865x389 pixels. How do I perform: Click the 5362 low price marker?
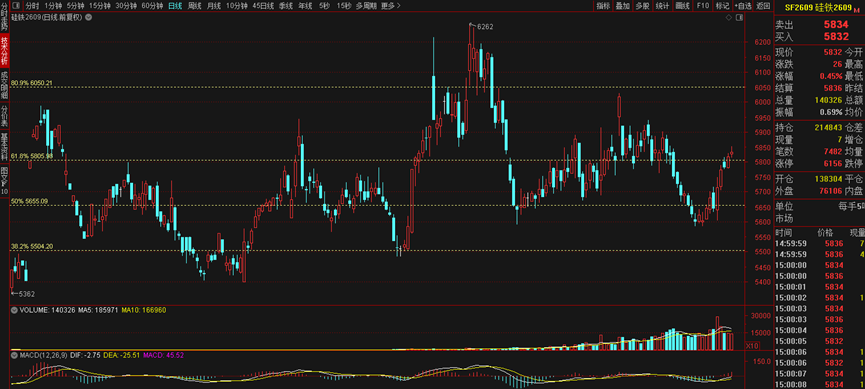point(26,294)
